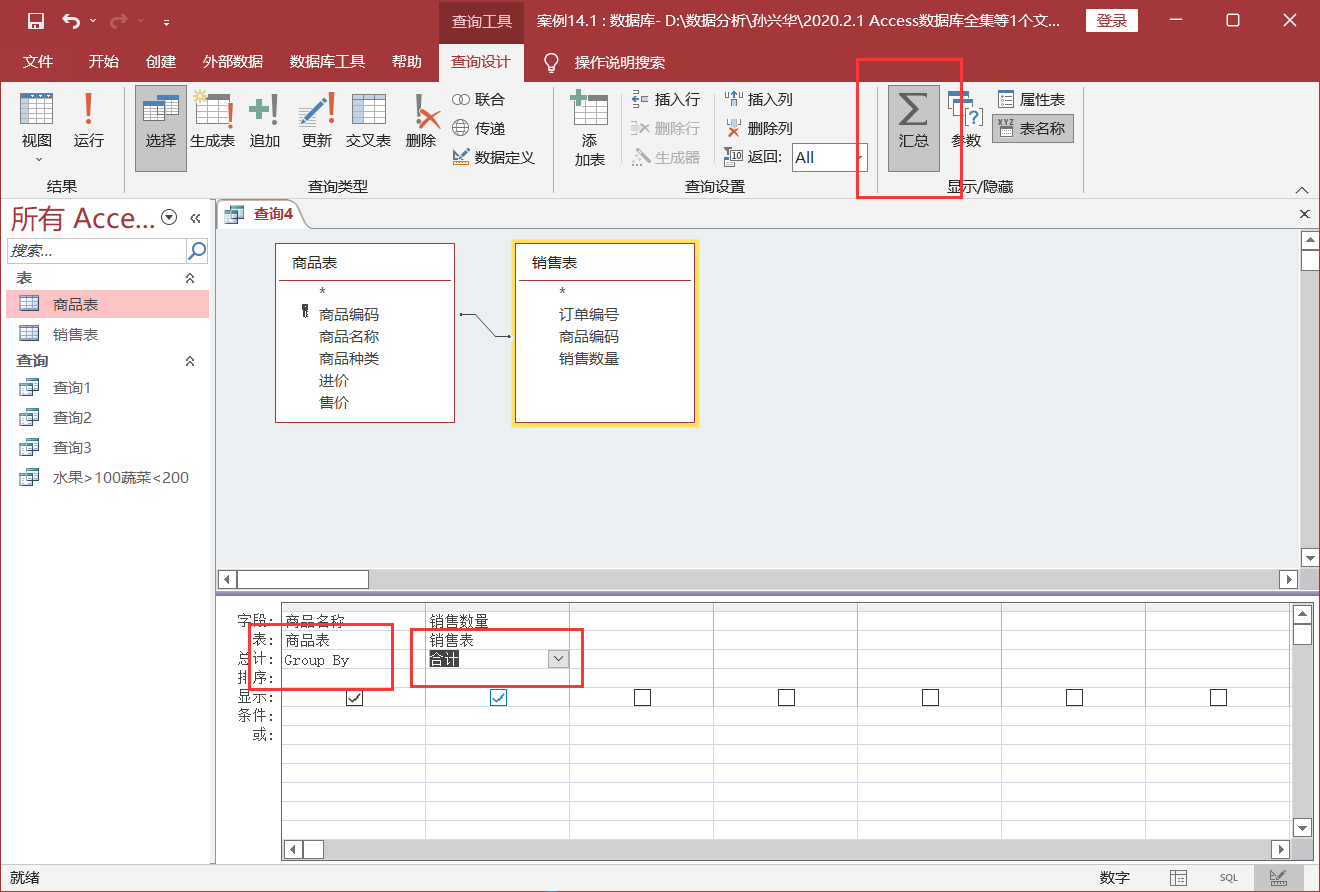The width and height of the screenshot is (1320, 892).
Task: Switch to datasheet view in status bar
Action: (x=1178, y=877)
